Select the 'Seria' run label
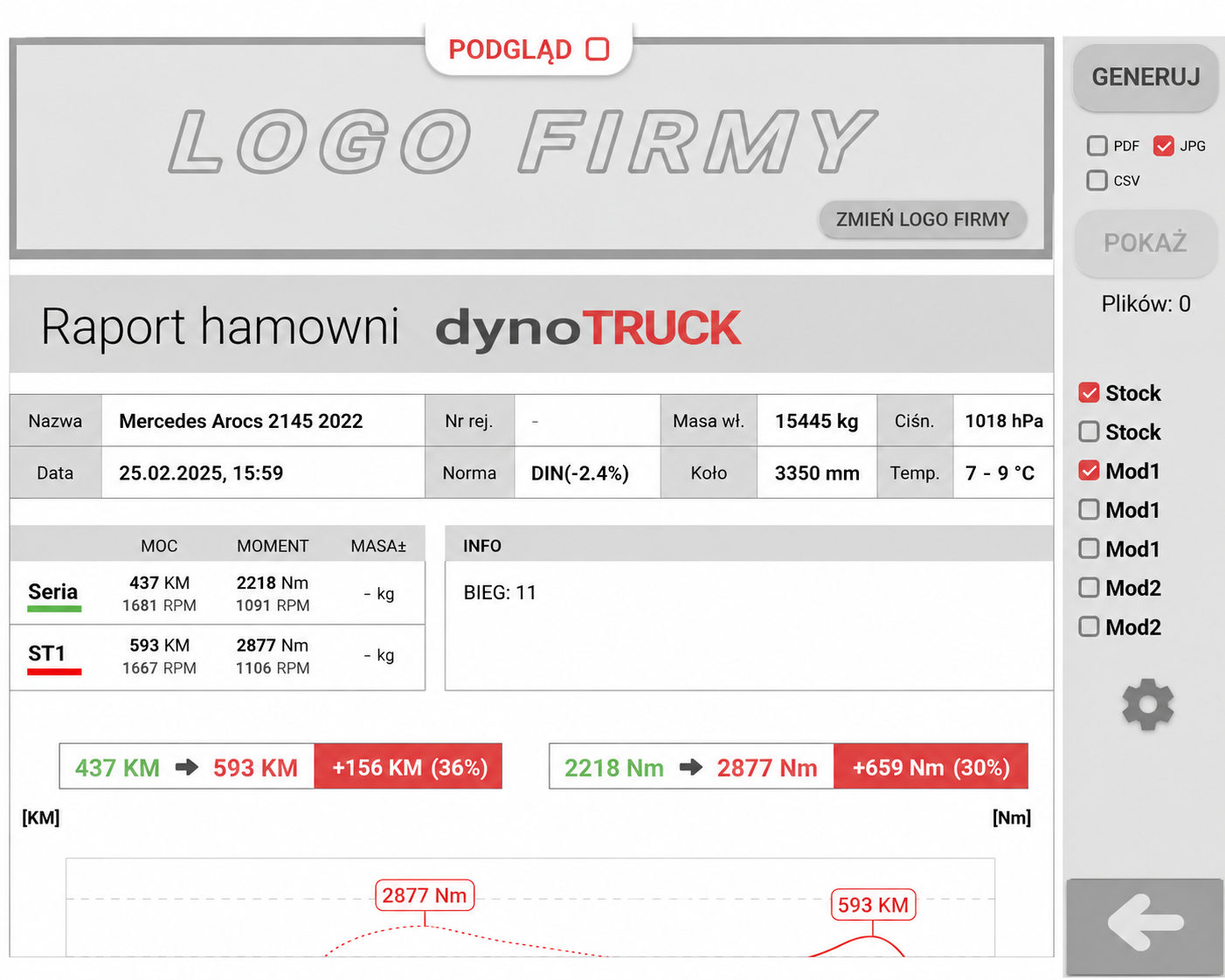Viewport: 1225px width, 980px height. tap(53, 592)
